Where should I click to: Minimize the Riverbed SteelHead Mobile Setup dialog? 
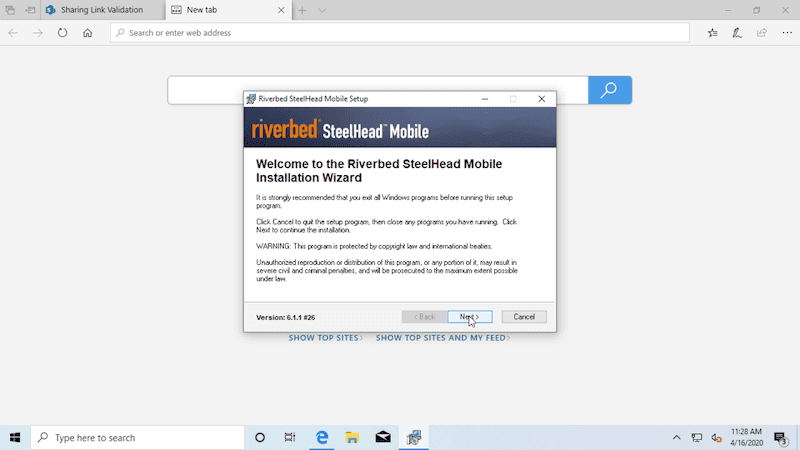pyautogui.click(x=485, y=99)
